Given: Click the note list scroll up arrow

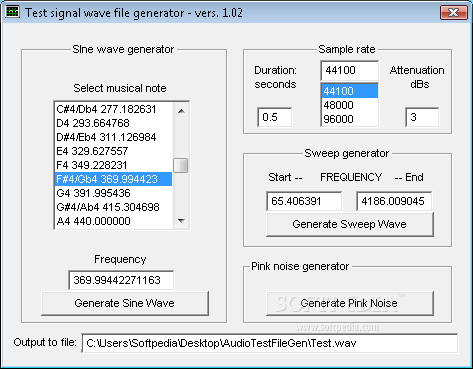Looking at the screenshot, I should (181, 111).
